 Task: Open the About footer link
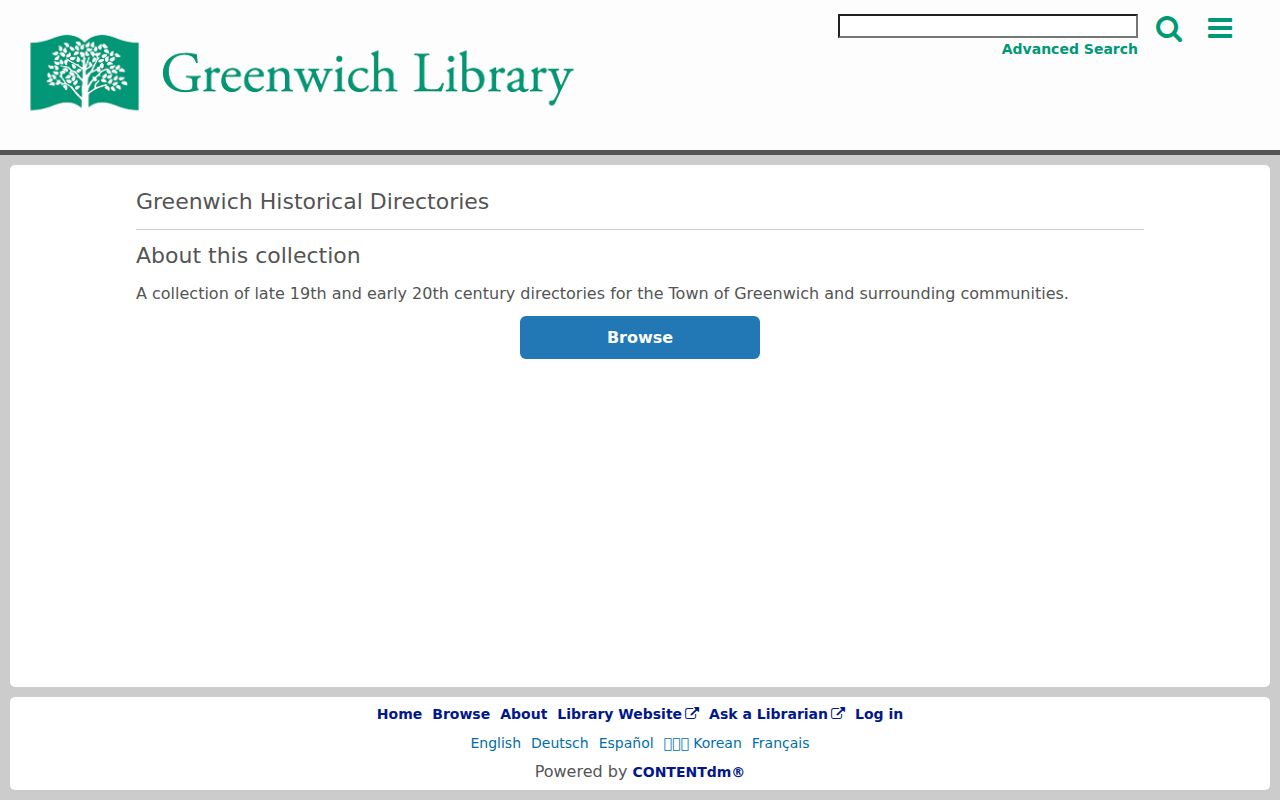(x=524, y=714)
